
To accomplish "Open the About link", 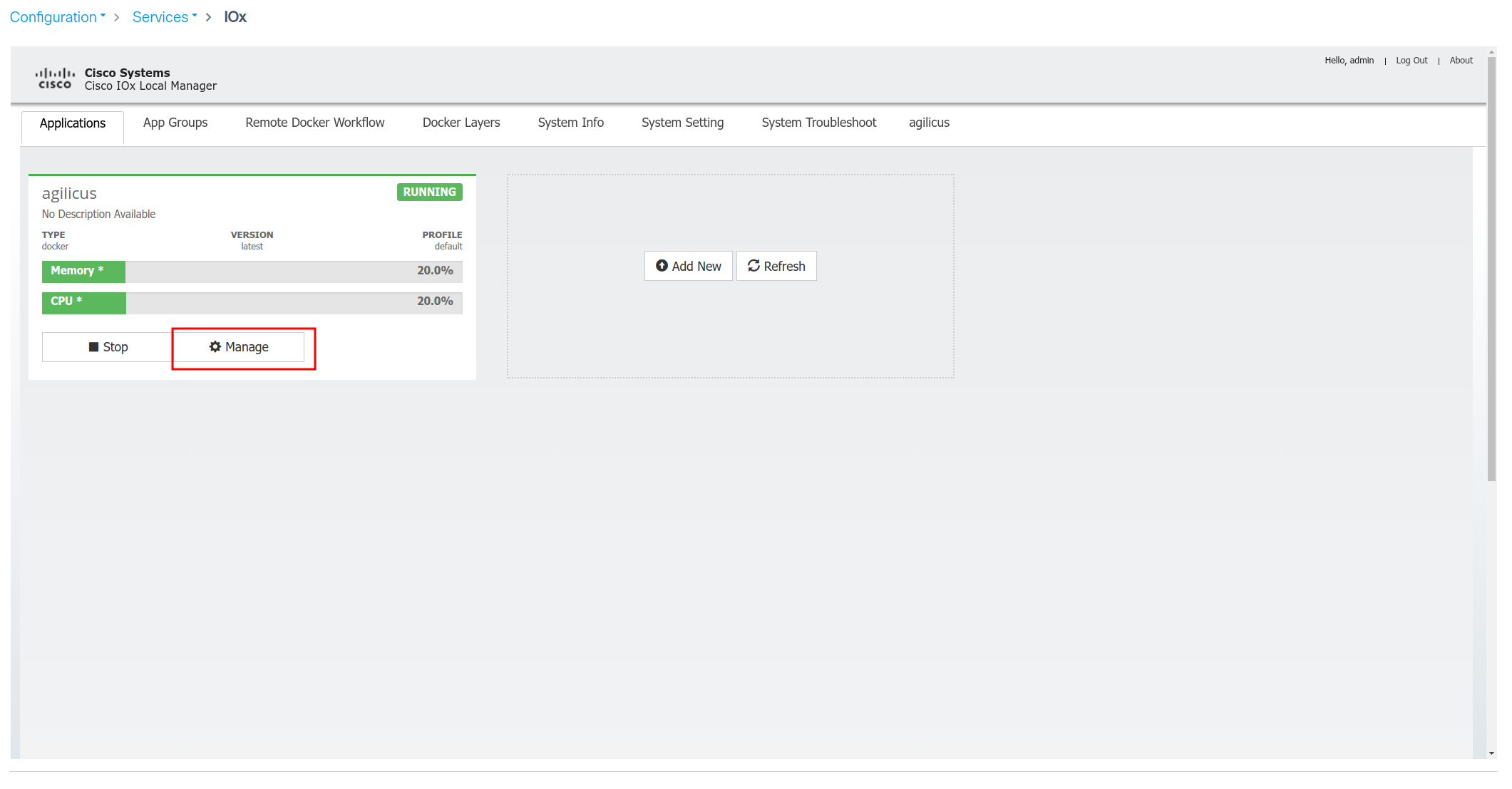I will (x=1461, y=61).
